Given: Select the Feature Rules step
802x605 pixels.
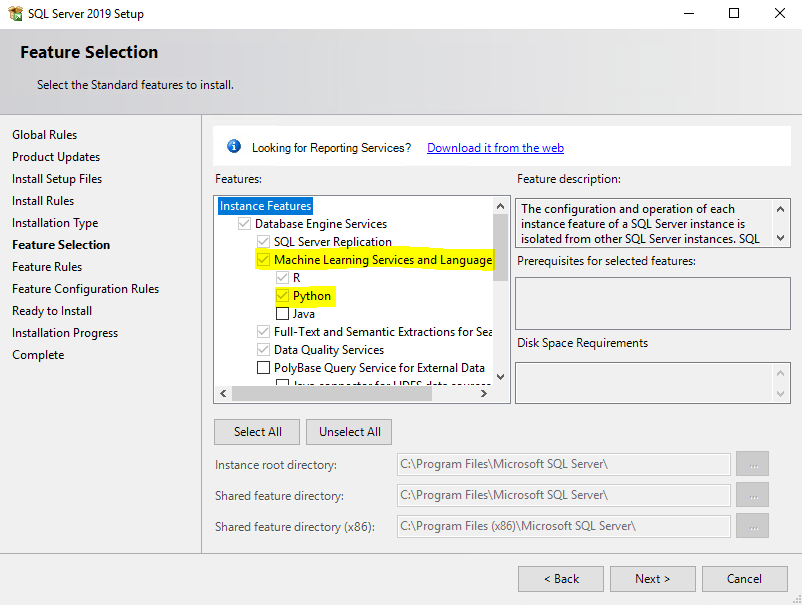Looking at the screenshot, I should (x=47, y=266).
